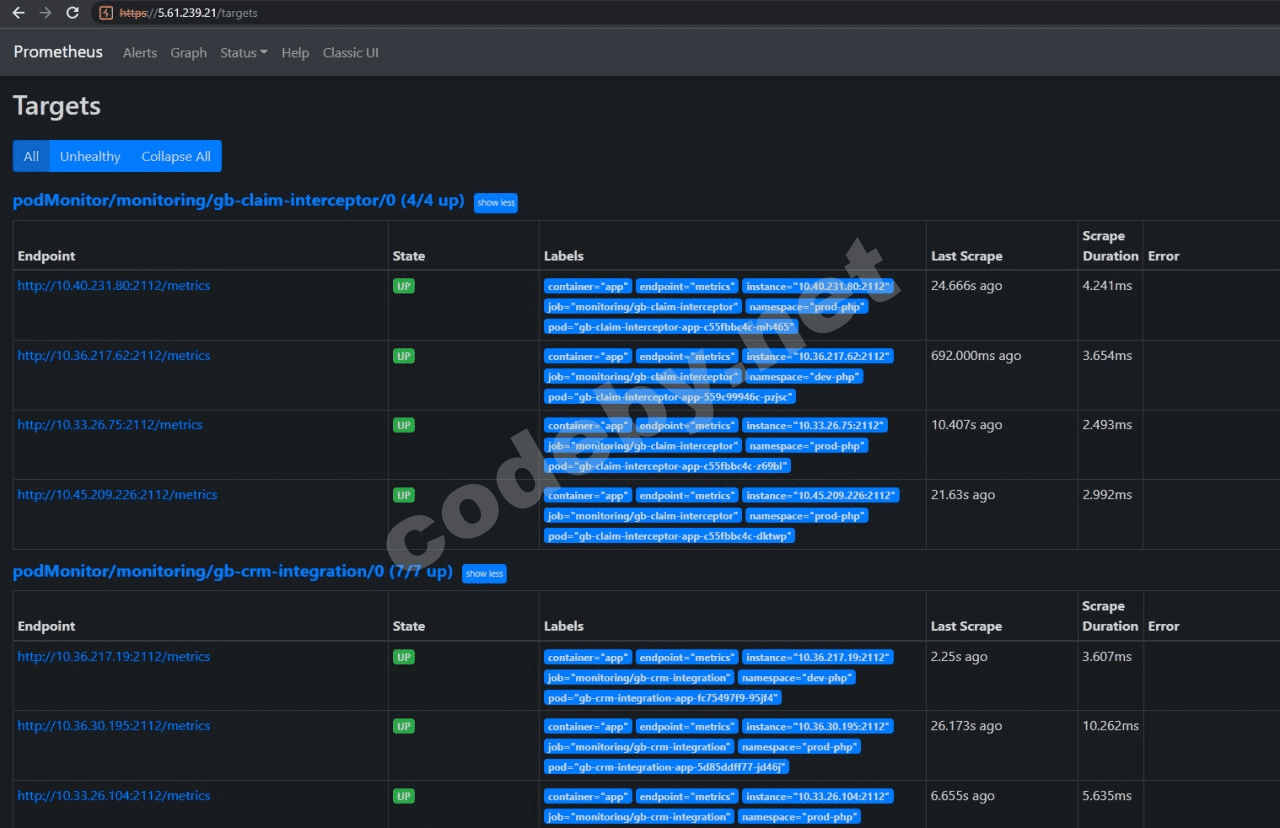
Task: Collapse gb-crm-integration with its show less button
Action: (484, 574)
